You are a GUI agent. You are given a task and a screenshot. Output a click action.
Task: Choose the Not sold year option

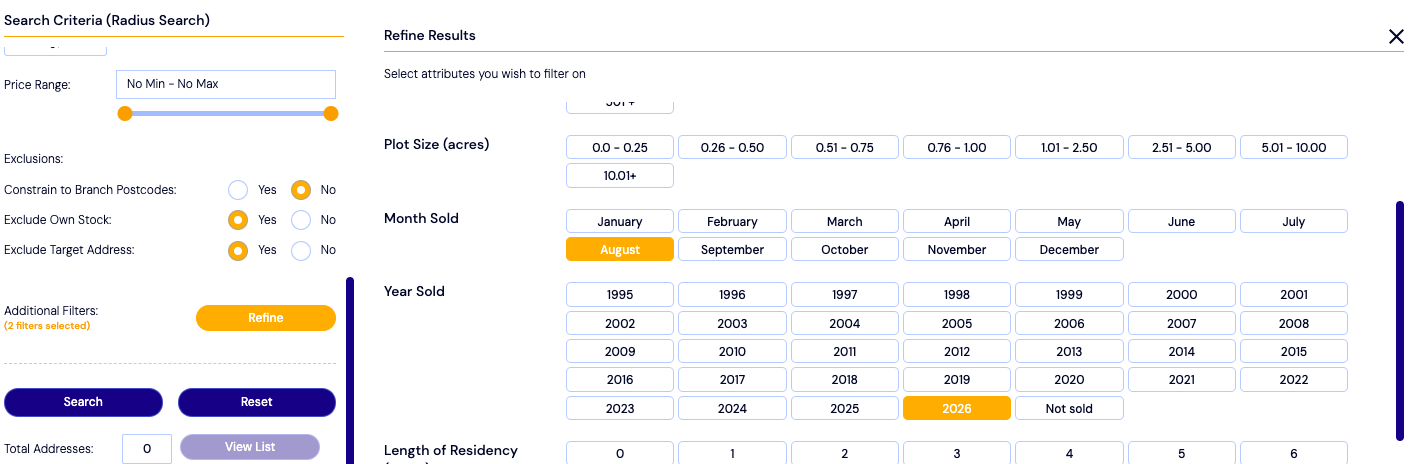pyautogui.click(x=1069, y=408)
